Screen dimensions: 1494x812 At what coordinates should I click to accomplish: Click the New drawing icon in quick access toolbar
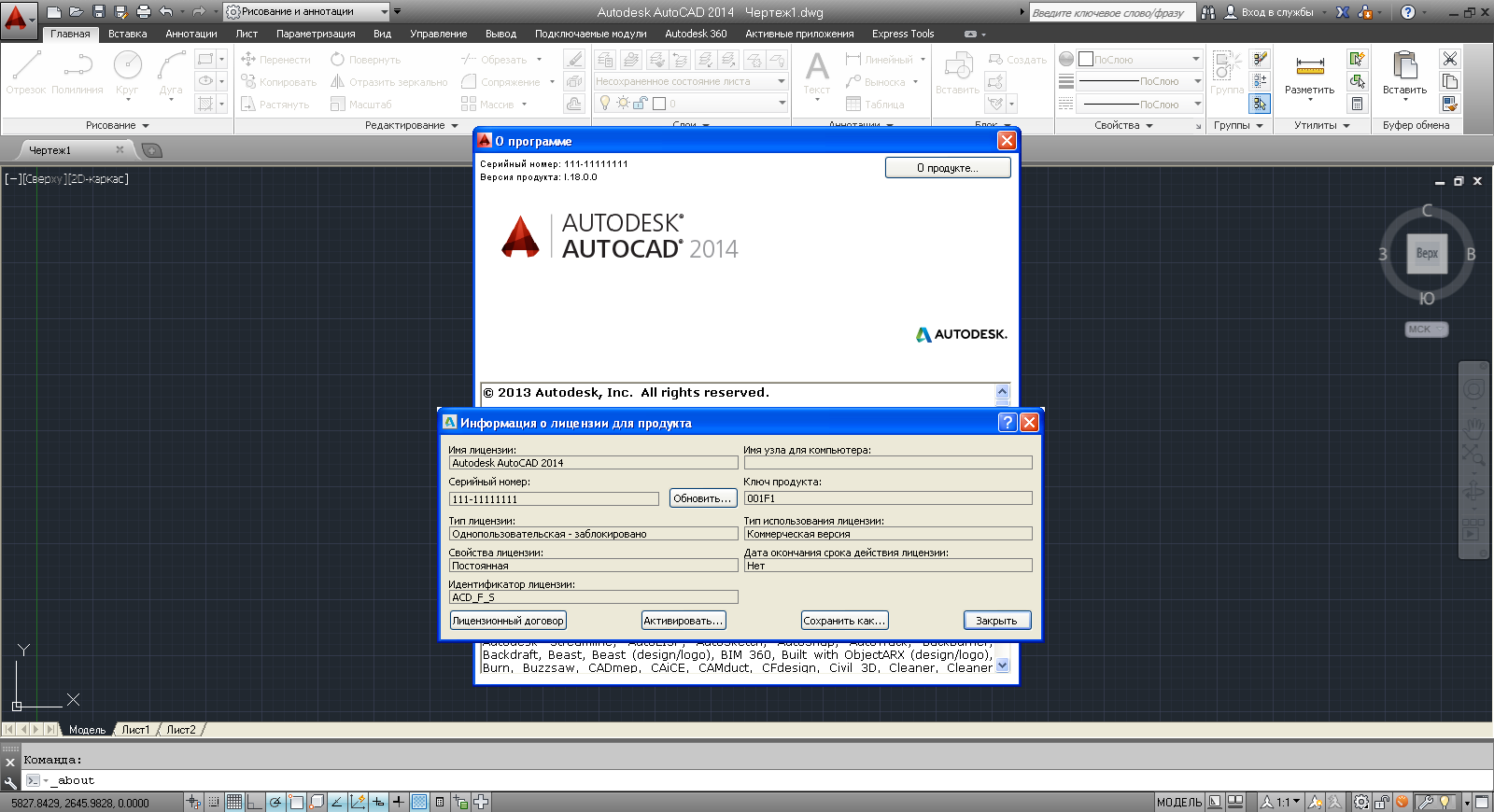[54, 12]
